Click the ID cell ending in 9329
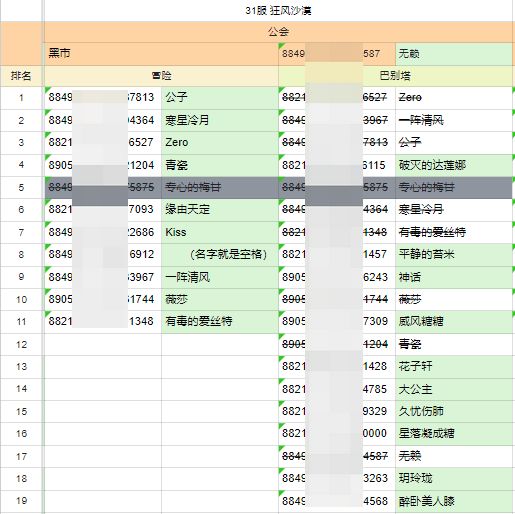This screenshot has height=514, width=515. click(337, 411)
